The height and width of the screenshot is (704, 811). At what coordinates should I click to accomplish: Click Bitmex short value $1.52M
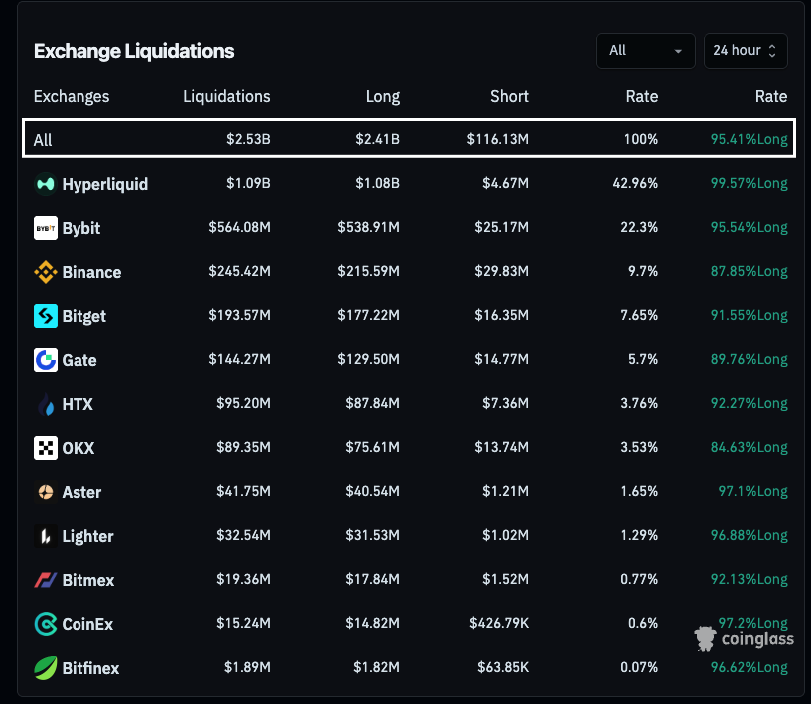(x=505, y=579)
